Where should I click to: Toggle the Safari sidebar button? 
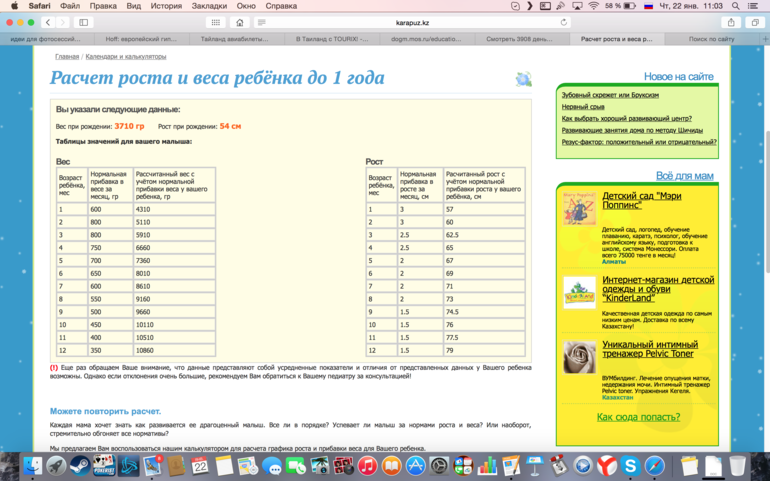[84, 22]
